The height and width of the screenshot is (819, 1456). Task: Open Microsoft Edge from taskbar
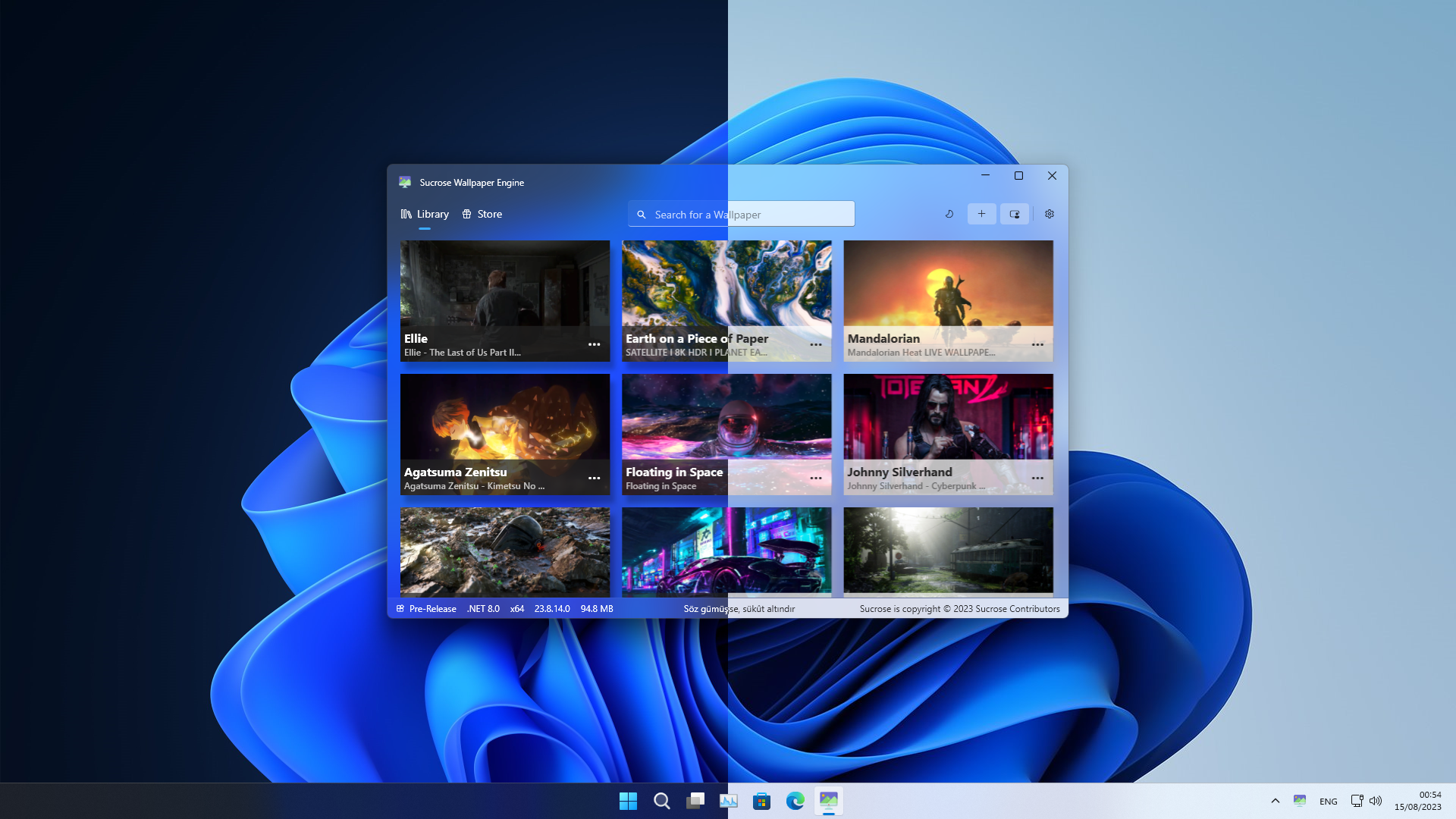[795, 801]
